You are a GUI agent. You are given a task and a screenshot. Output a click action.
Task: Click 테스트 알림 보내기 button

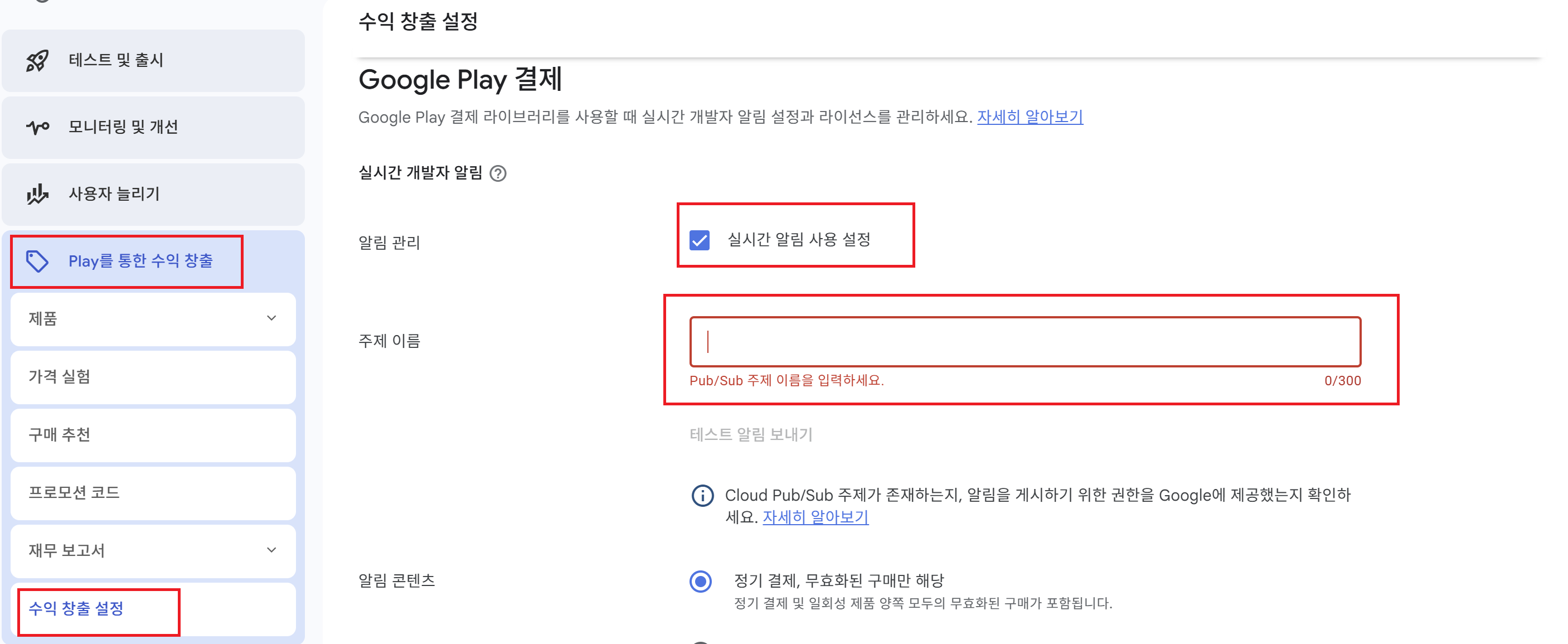(750, 434)
